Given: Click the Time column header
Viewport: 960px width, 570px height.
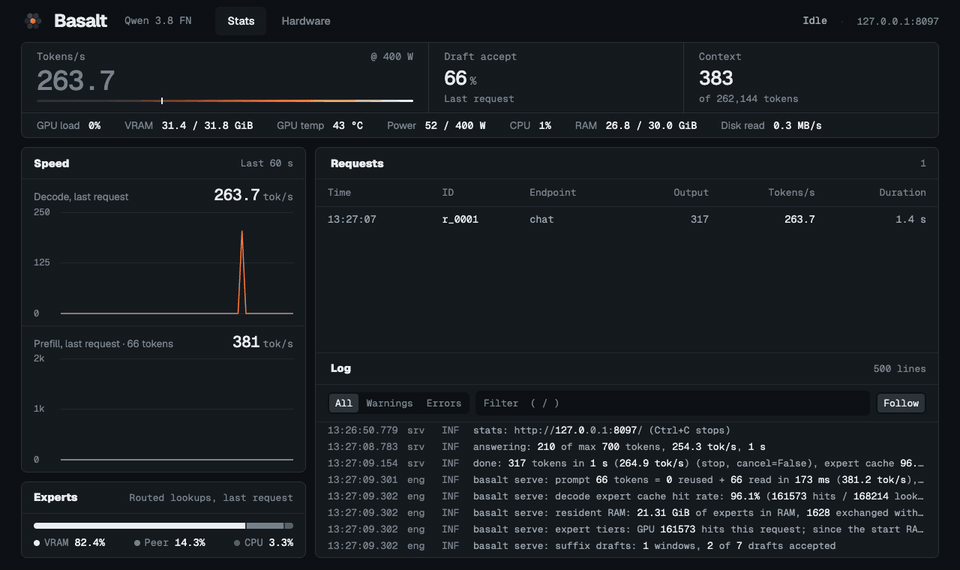Looking at the screenshot, I should coord(339,192).
